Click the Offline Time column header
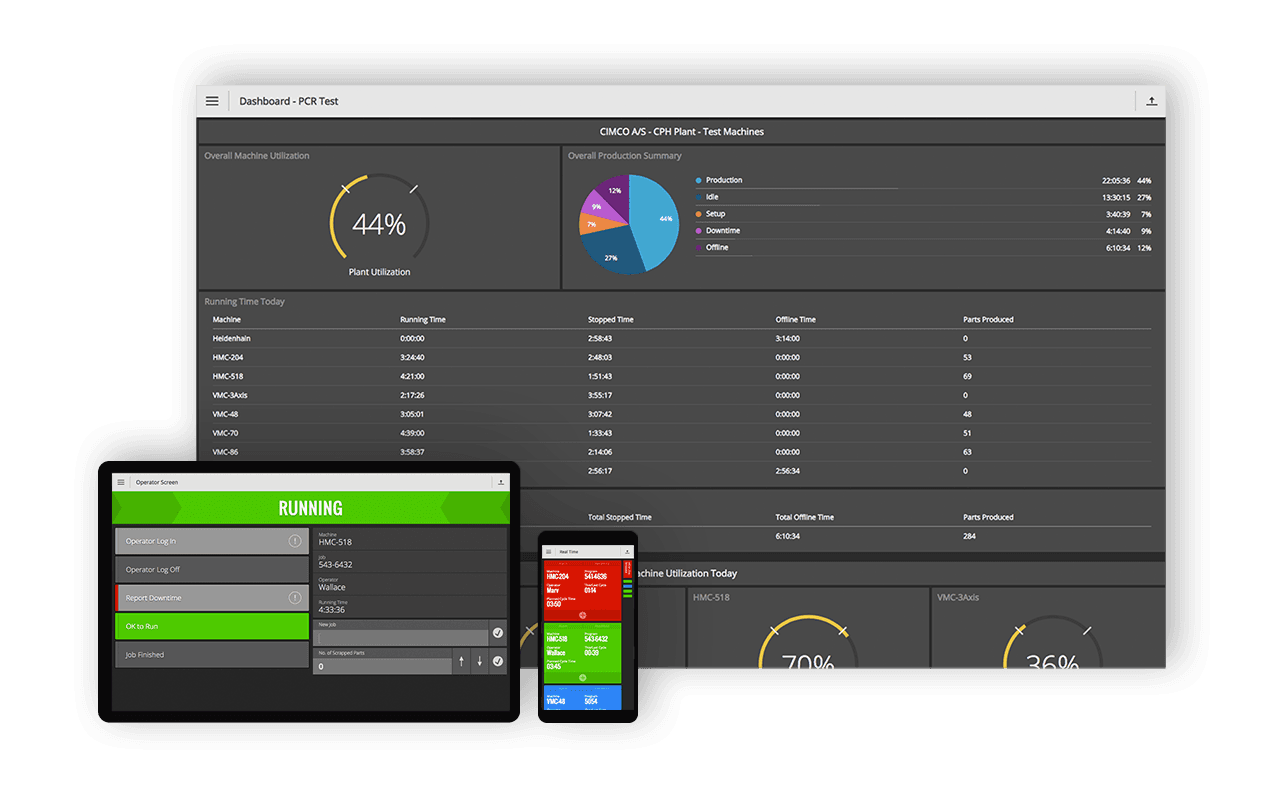 pyautogui.click(x=796, y=320)
